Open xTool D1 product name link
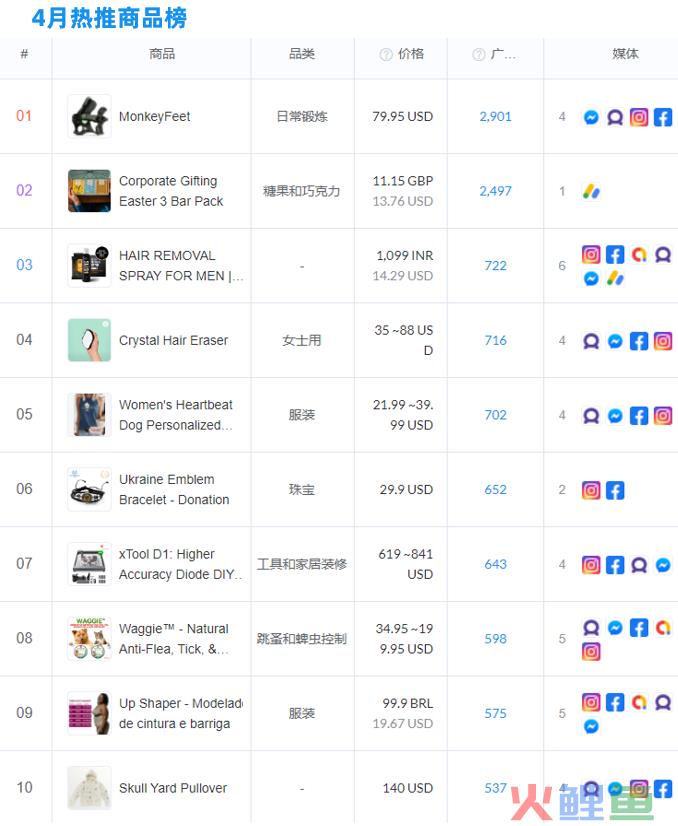Screen dimensions: 678x826 pos(167,564)
